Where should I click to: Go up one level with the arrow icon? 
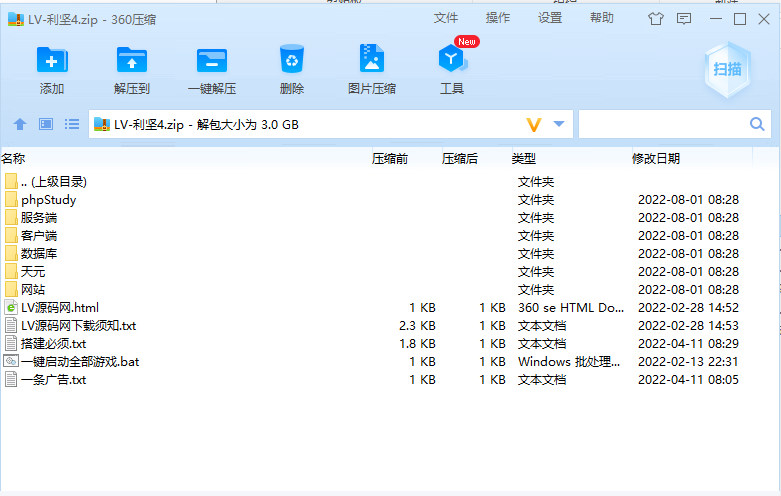20,124
